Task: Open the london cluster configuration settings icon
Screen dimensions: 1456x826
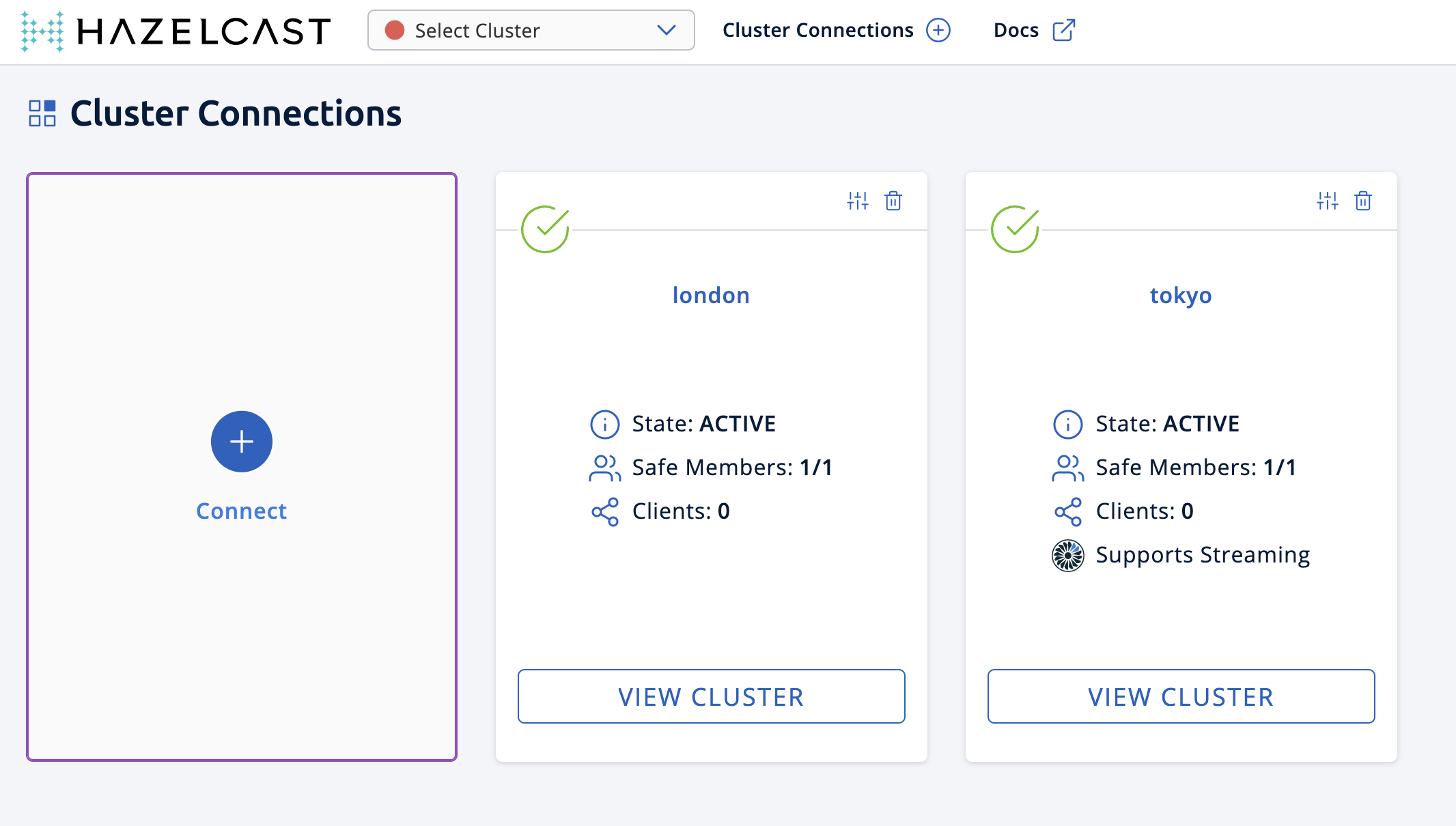Action: click(857, 201)
